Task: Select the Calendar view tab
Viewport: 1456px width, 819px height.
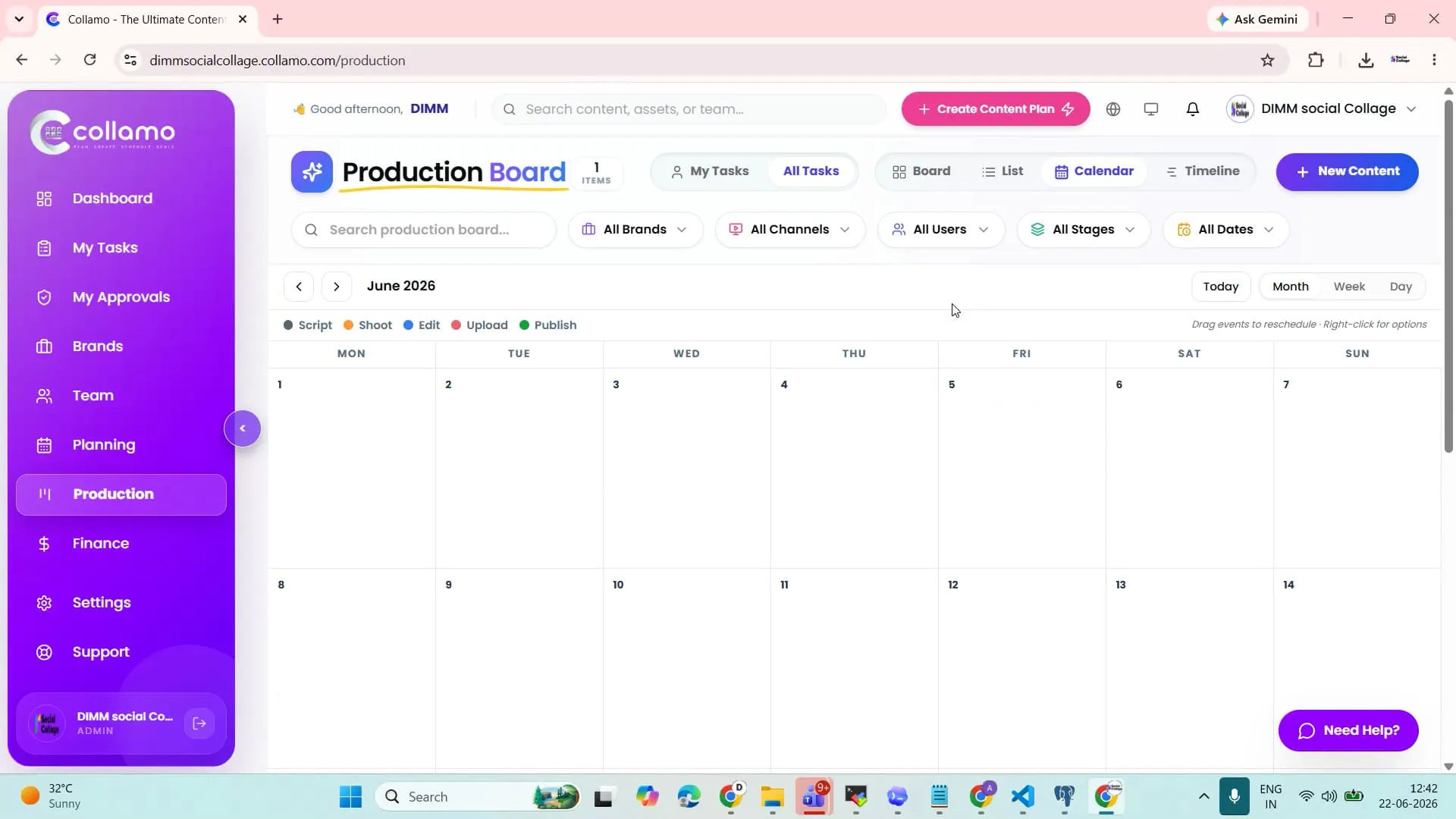Action: pyautogui.click(x=1094, y=171)
